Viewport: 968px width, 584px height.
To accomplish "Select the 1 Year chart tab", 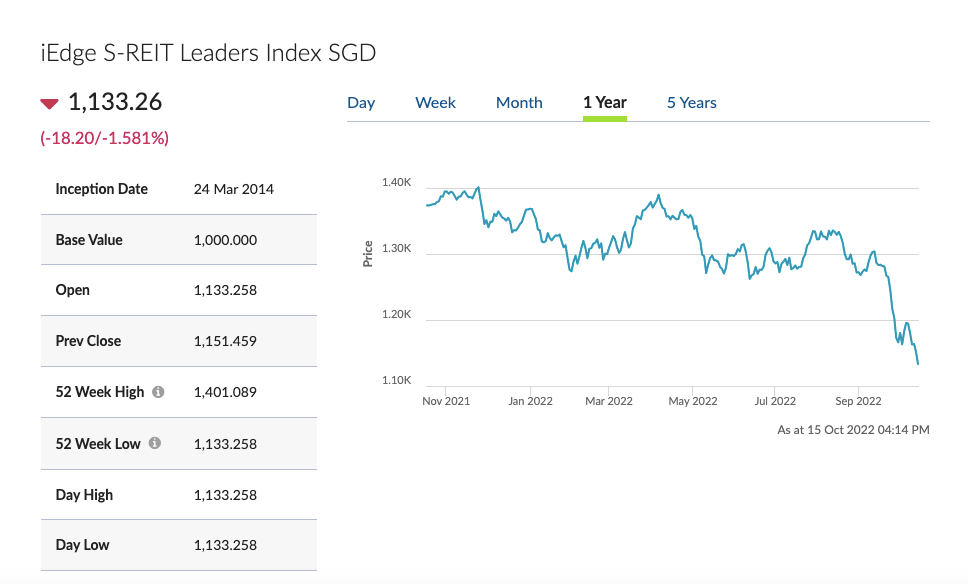I will (x=604, y=103).
